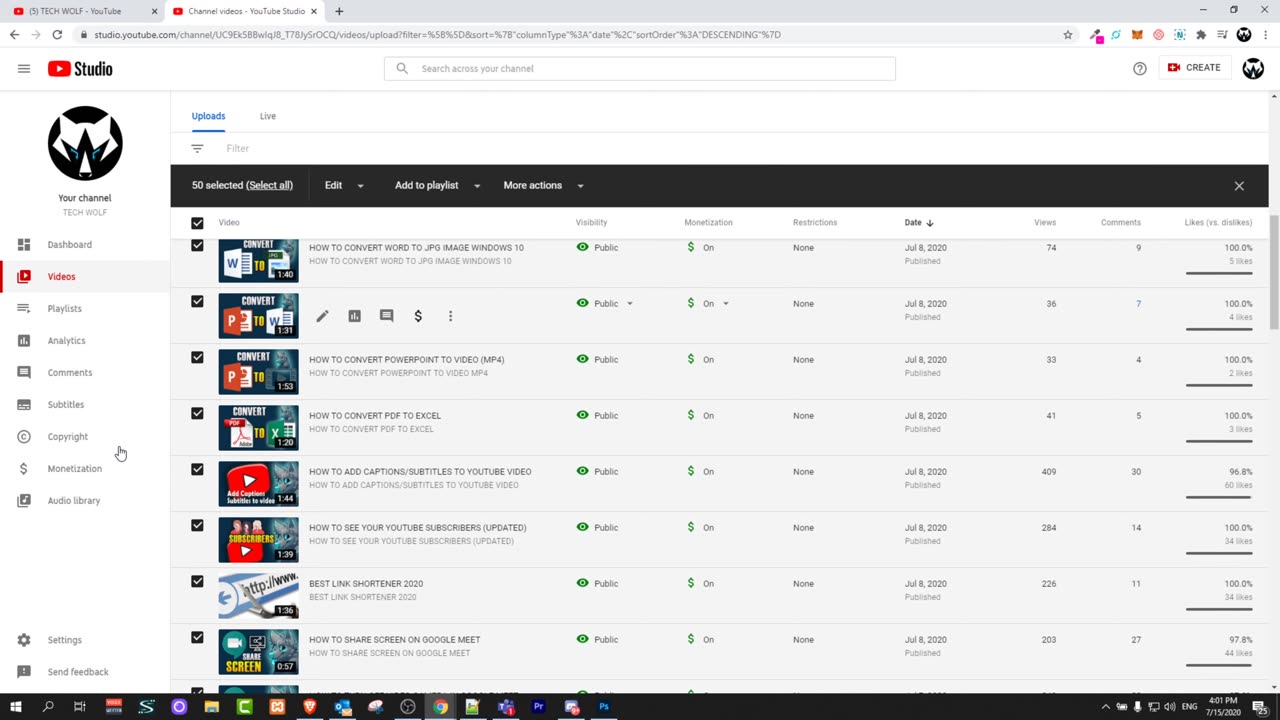Reload the page in Chrome
The width and height of the screenshot is (1280, 720).
(x=57, y=34)
